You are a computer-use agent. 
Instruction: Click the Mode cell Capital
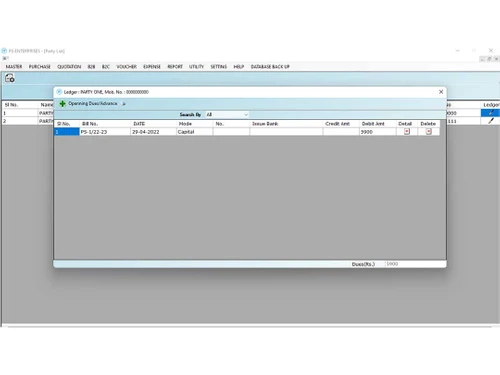(x=194, y=132)
